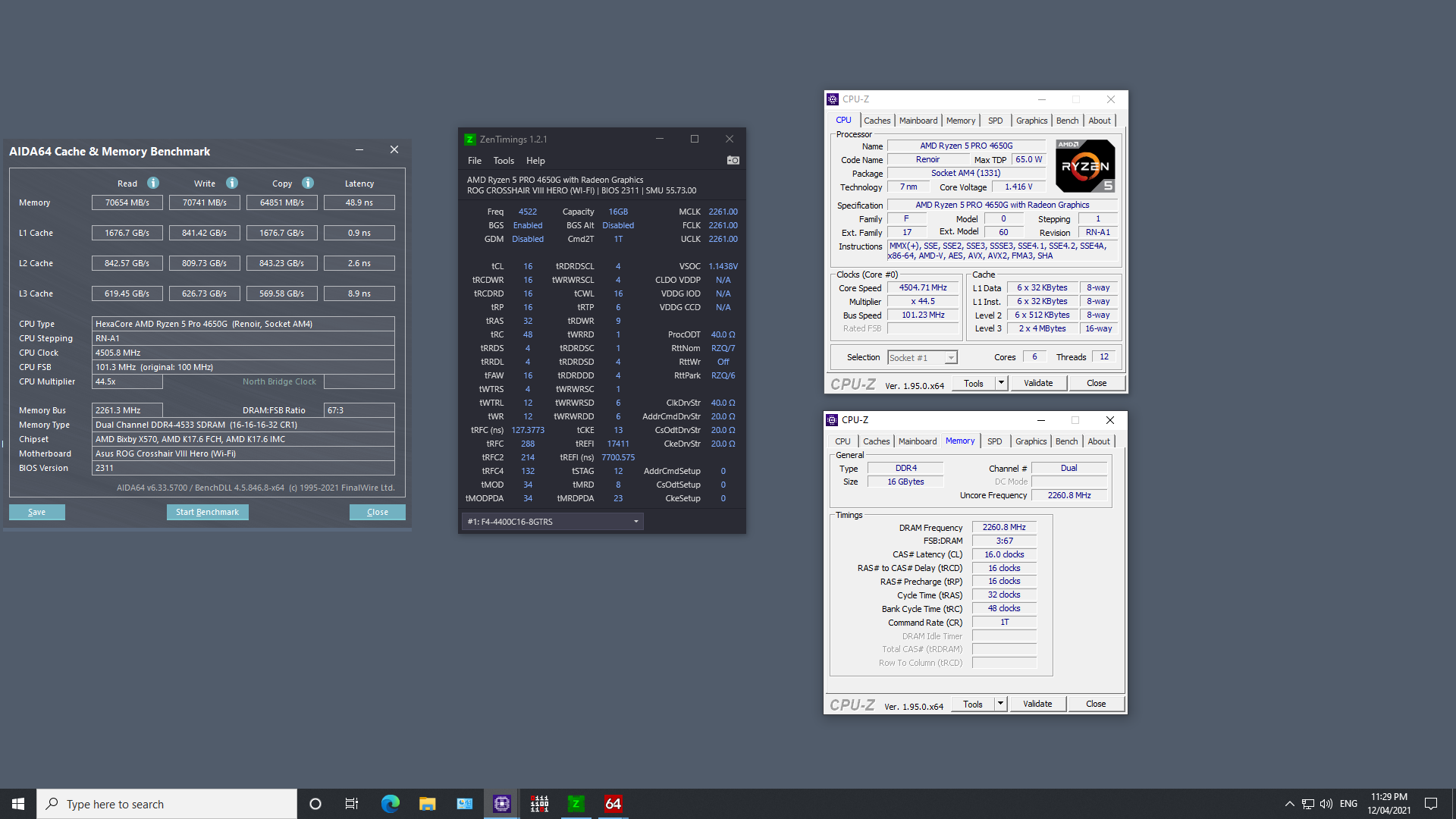Switch to AIDA64 via taskbar icon
The height and width of the screenshot is (819, 1456).
(x=613, y=804)
